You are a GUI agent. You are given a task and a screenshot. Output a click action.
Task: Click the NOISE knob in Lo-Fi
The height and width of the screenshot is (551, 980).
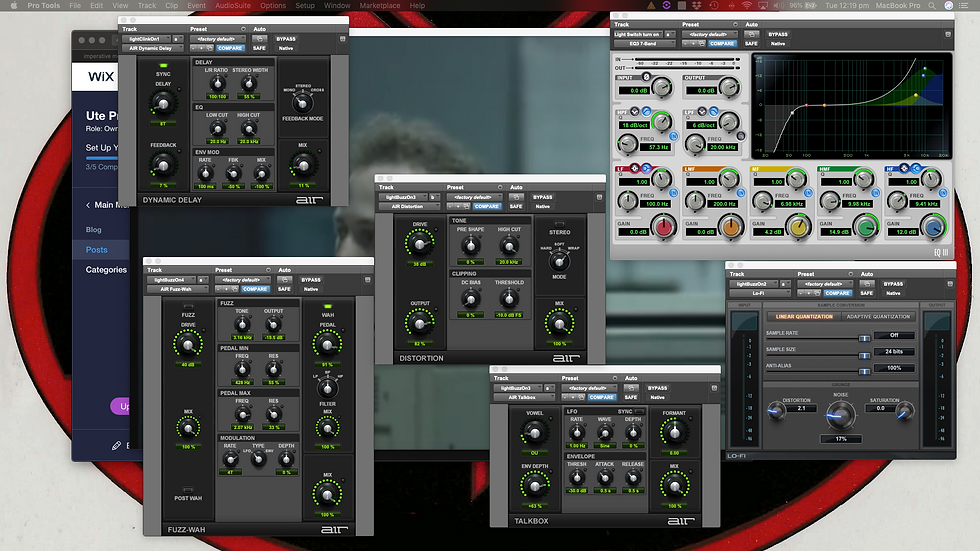(x=841, y=414)
